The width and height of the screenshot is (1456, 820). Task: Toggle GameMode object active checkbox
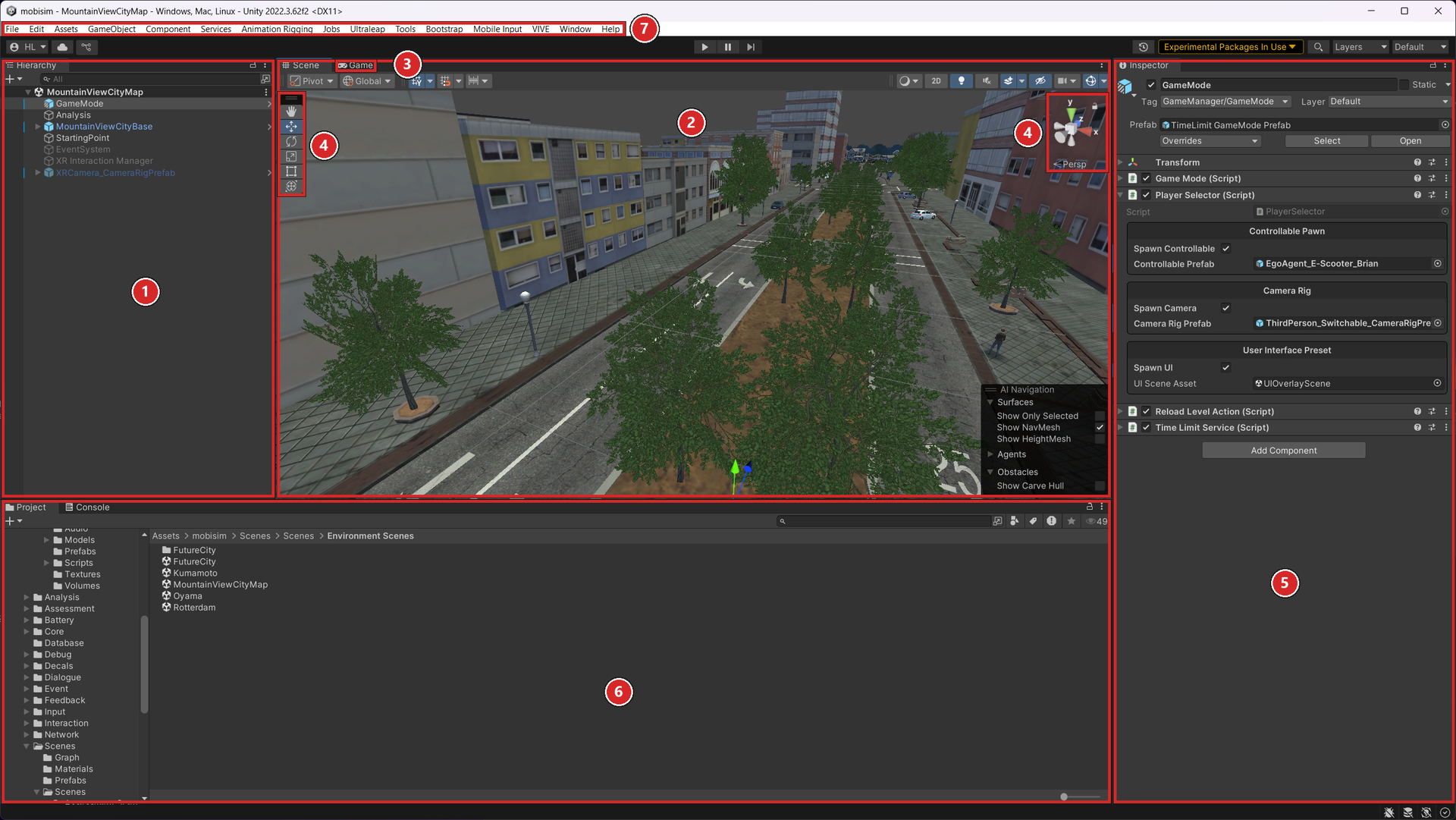click(1151, 85)
